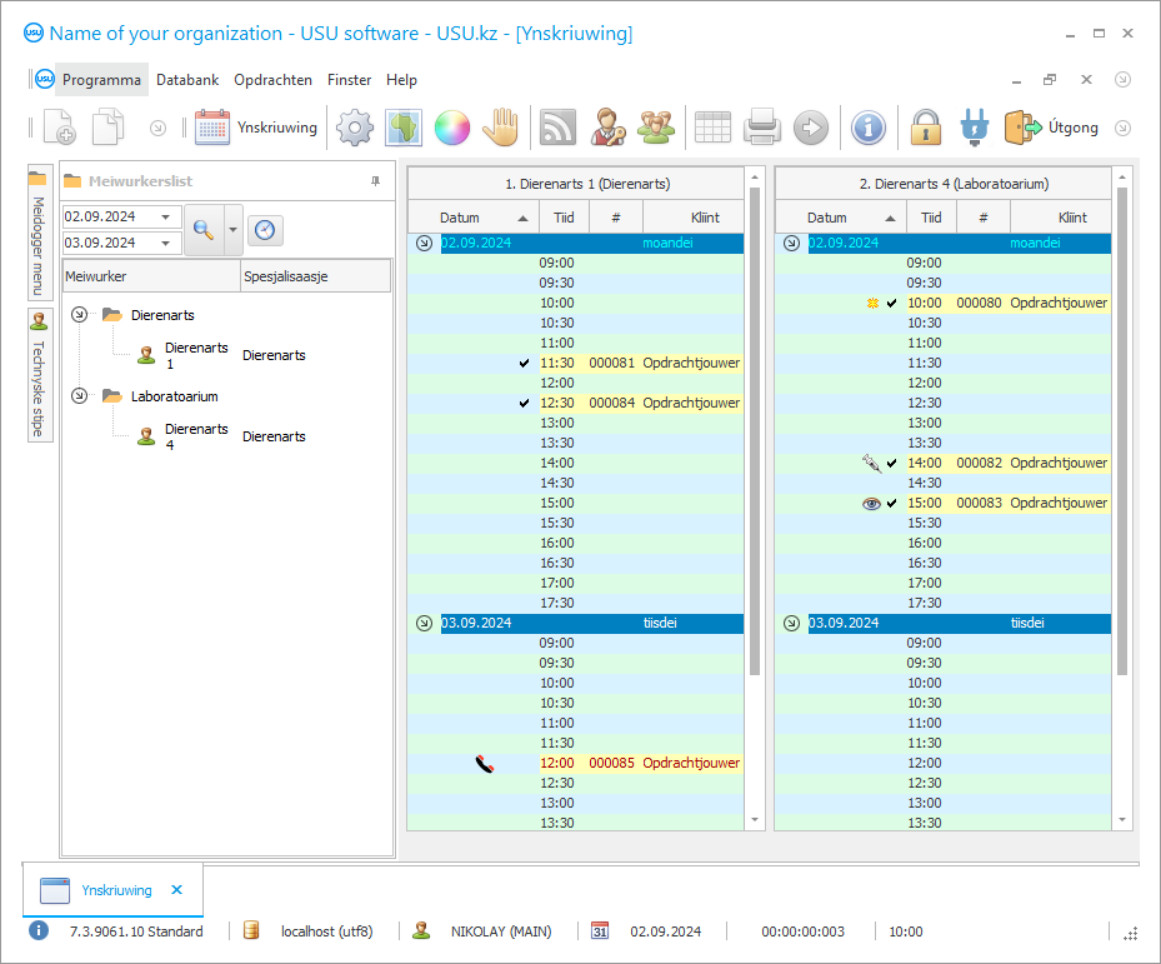Click the blue info toolbar icon
The height and width of the screenshot is (964, 1161).
[x=868, y=128]
